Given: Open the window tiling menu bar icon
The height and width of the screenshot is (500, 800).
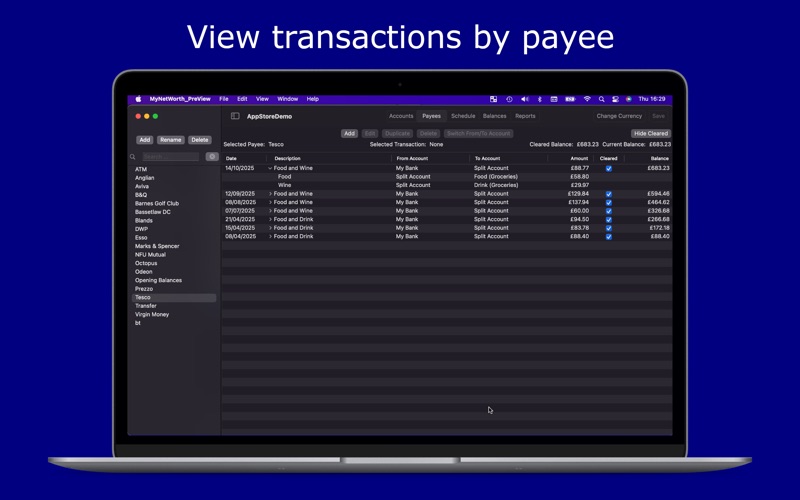Looking at the screenshot, I should (x=493, y=99).
